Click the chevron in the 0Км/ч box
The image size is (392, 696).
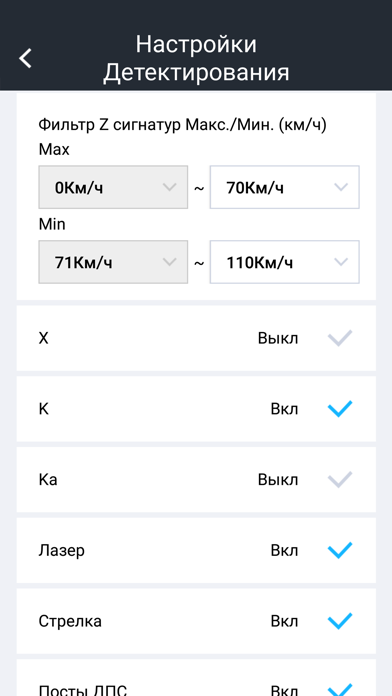tap(170, 187)
